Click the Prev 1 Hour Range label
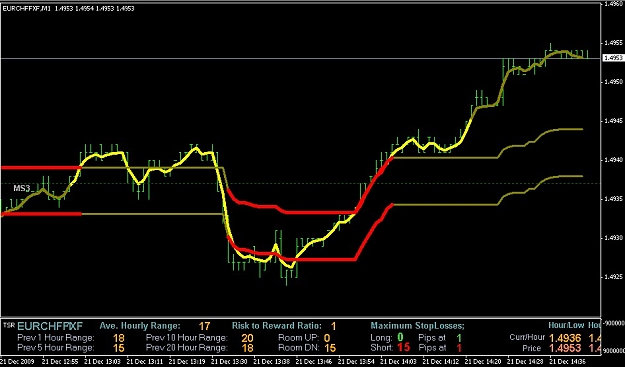625x367 pixels. pos(56,338)
